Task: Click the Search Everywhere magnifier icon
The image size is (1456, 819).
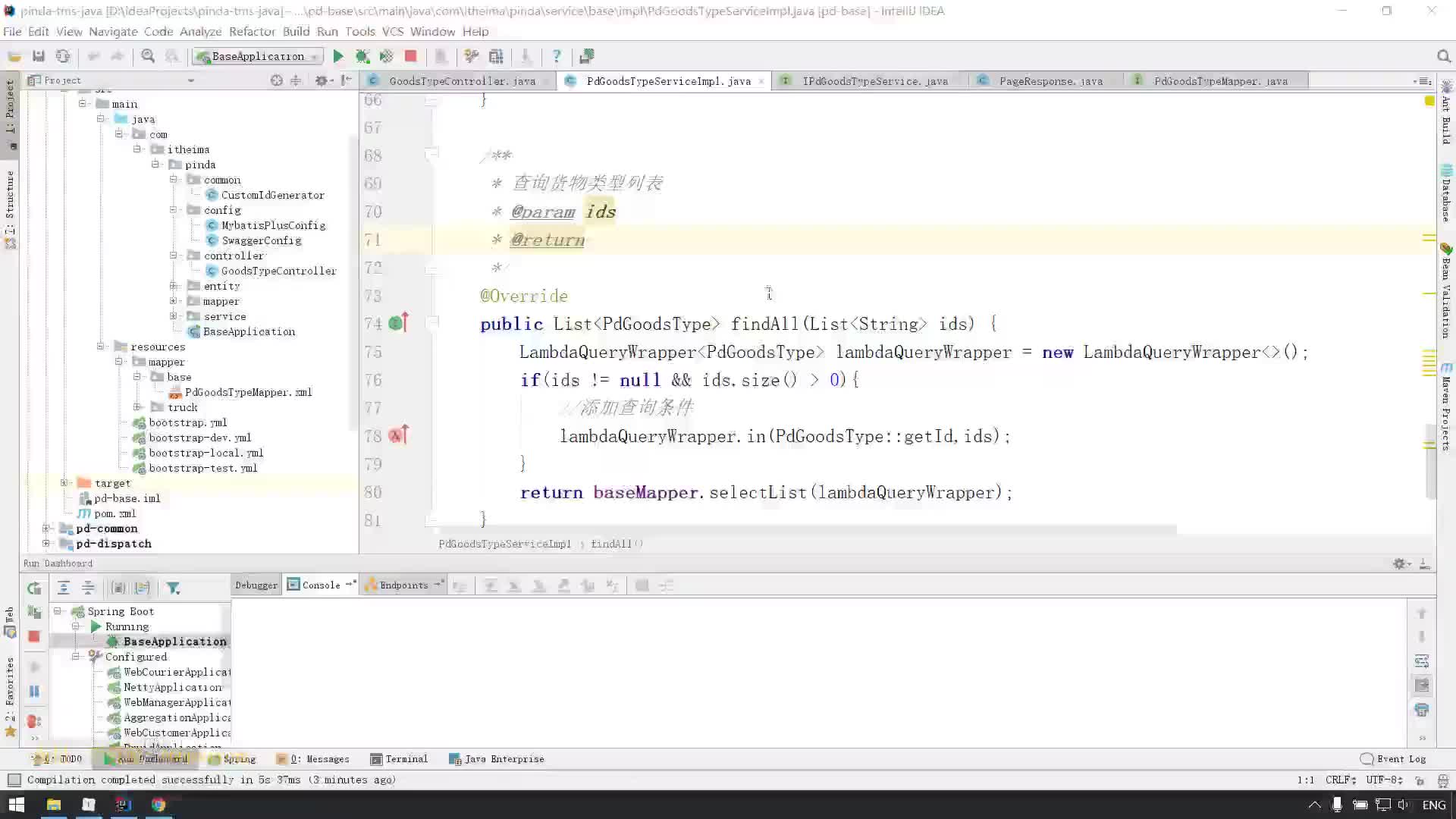Action: pos(1444,56)
